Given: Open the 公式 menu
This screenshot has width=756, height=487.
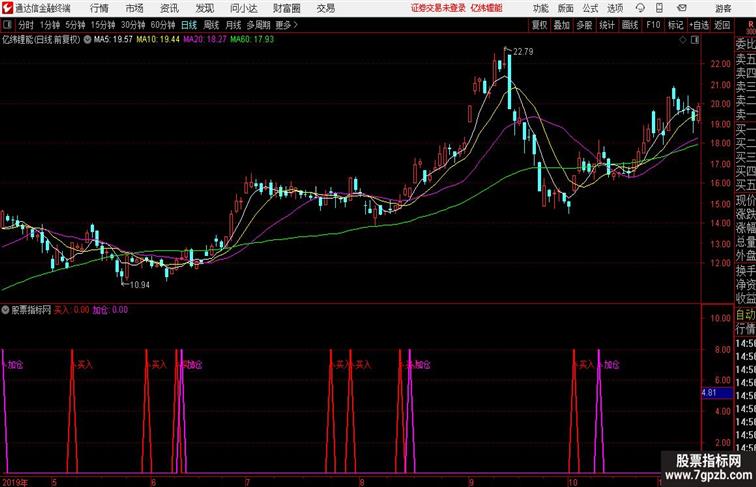Looking at the screenshot, I should pyautogui.click(x=590, y=8).
